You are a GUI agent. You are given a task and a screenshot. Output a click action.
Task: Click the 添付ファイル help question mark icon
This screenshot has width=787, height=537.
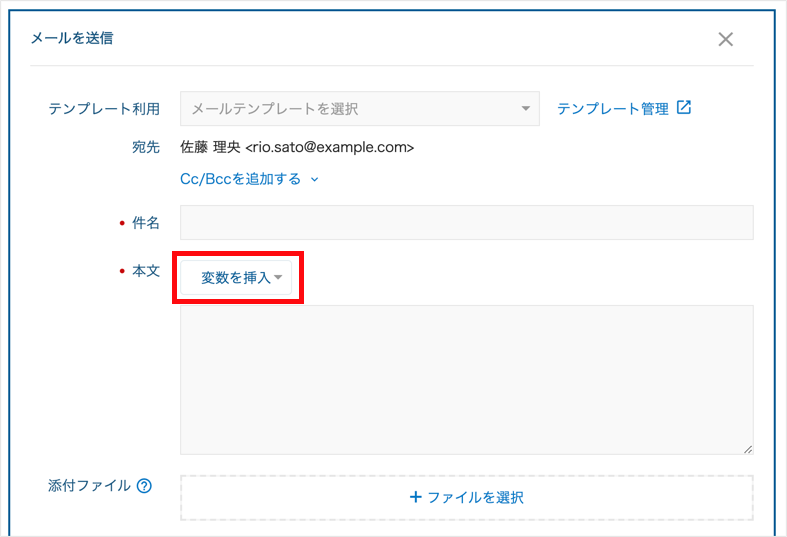tap(144, 486)
